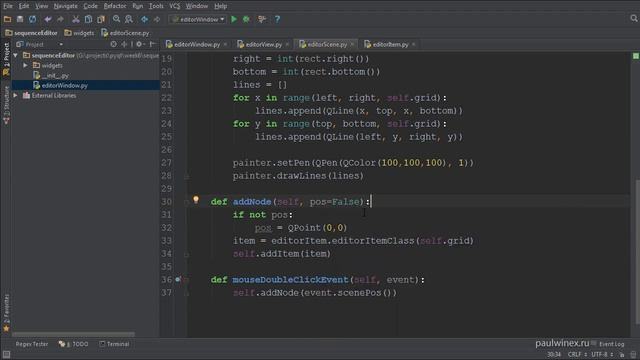Open the Navigate menu

click(65, 6)
